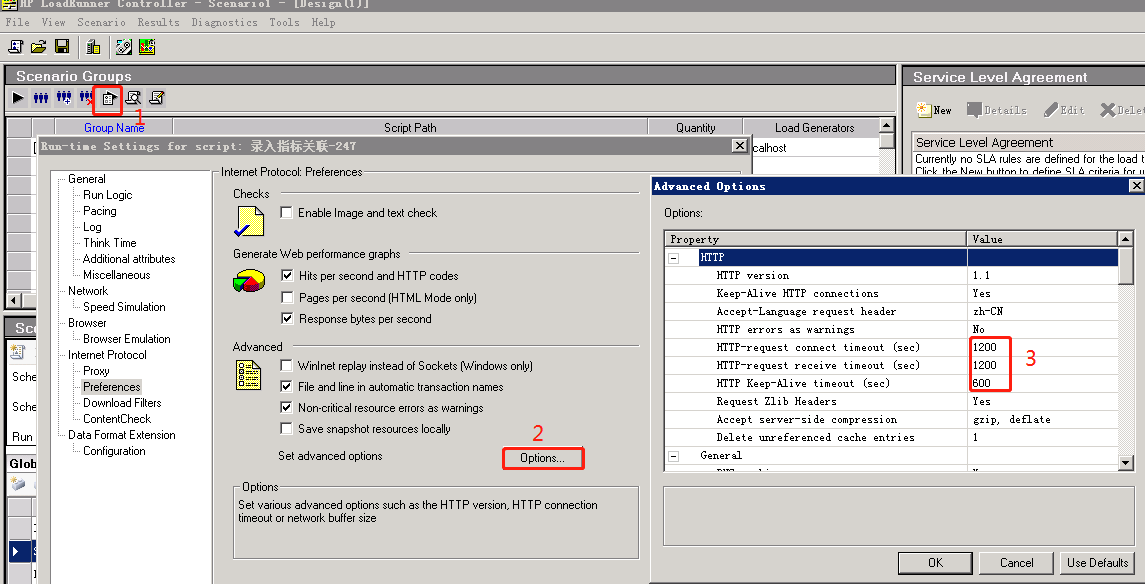This screenshot has height=584, width=1145.
Task: Open the Diagnostics menu
Action: [x=224, y=22]
